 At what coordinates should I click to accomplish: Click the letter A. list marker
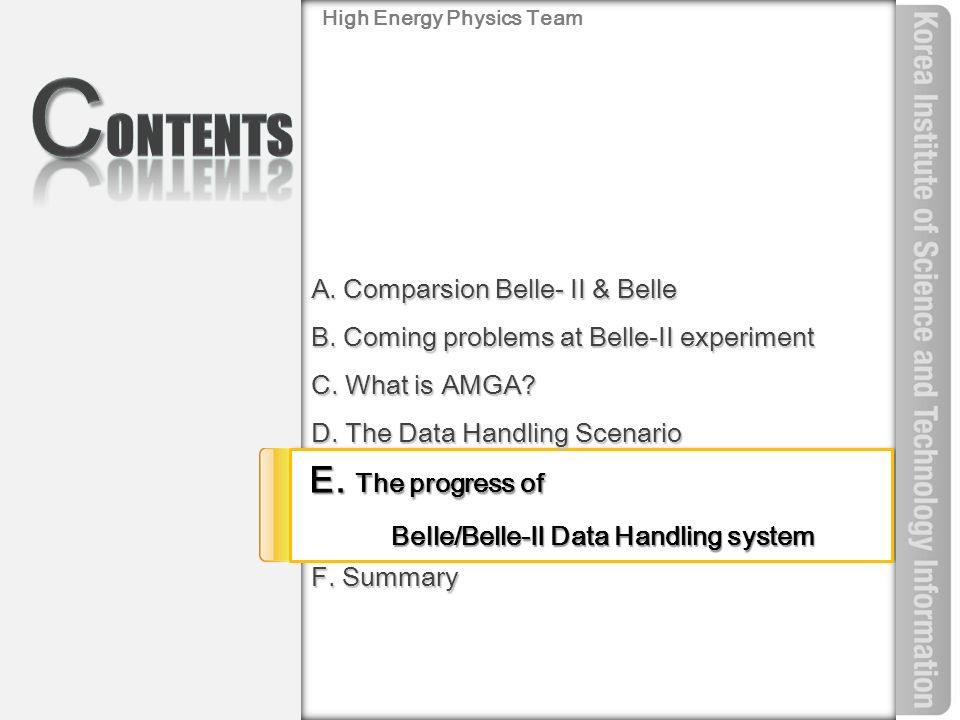coord(324,289)
